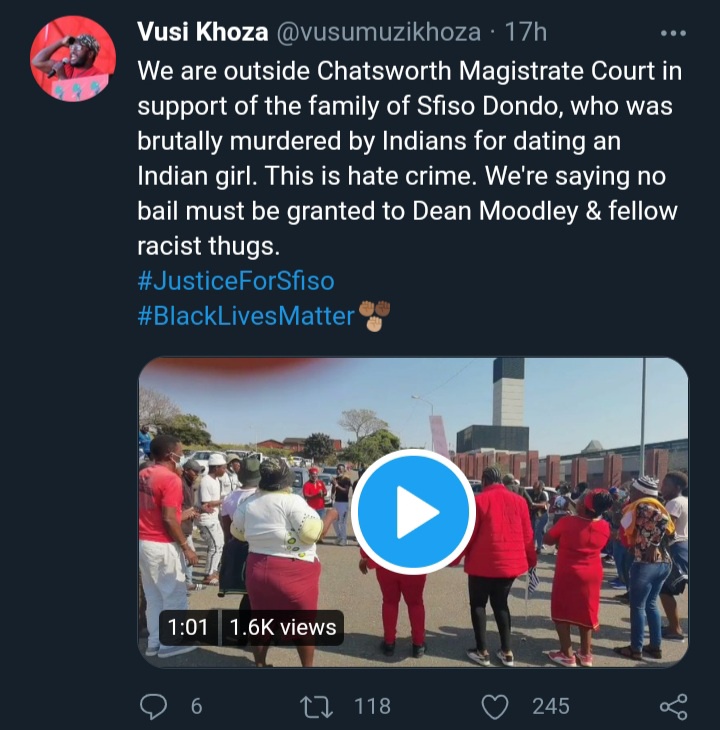Open the three-dot more options menu
This screenshot has height=730, width=720.
pyautogui.click(x=673, y=33)
